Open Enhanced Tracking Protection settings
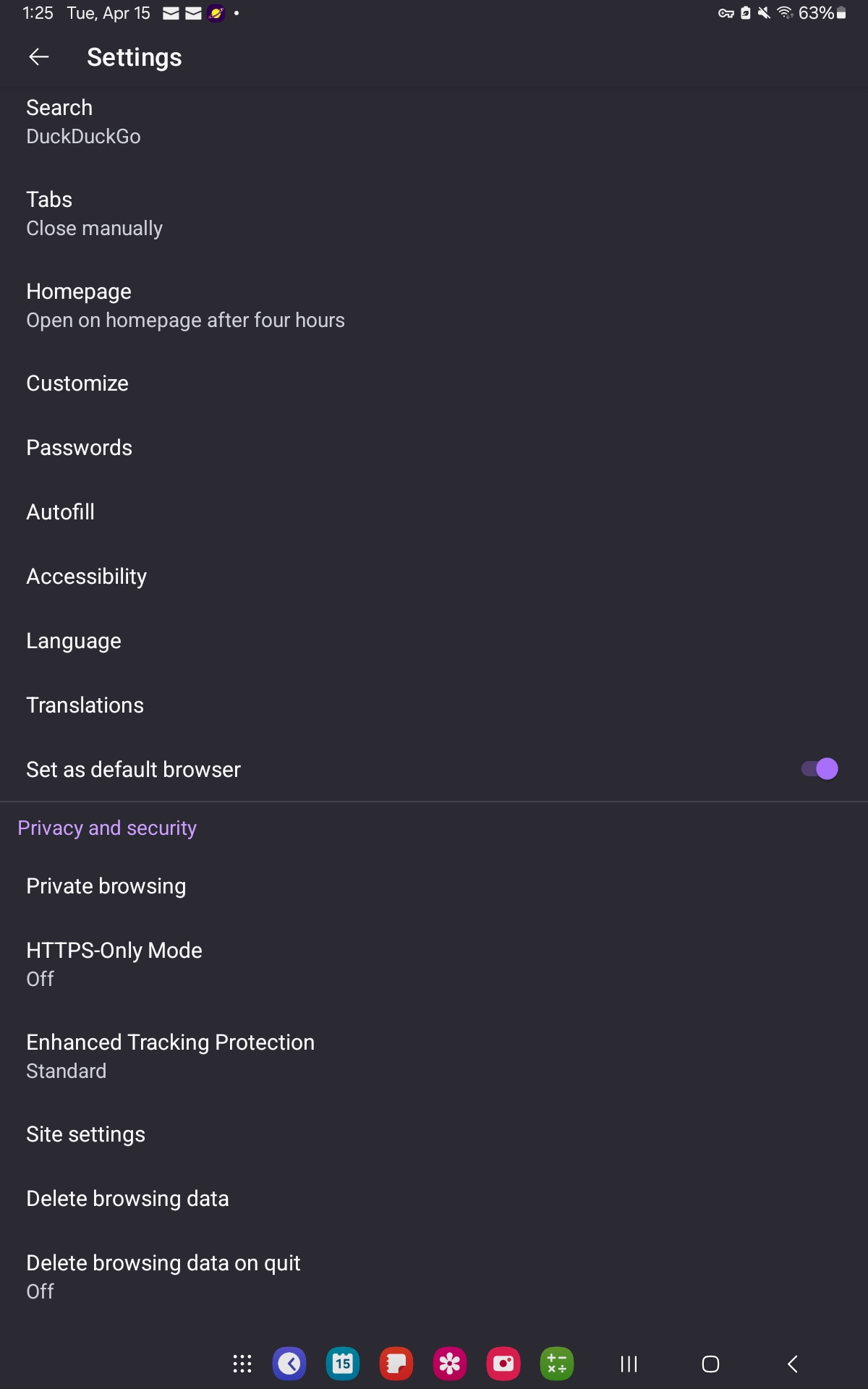This screenshot has height=1389, width=868. pos(171,1055)
